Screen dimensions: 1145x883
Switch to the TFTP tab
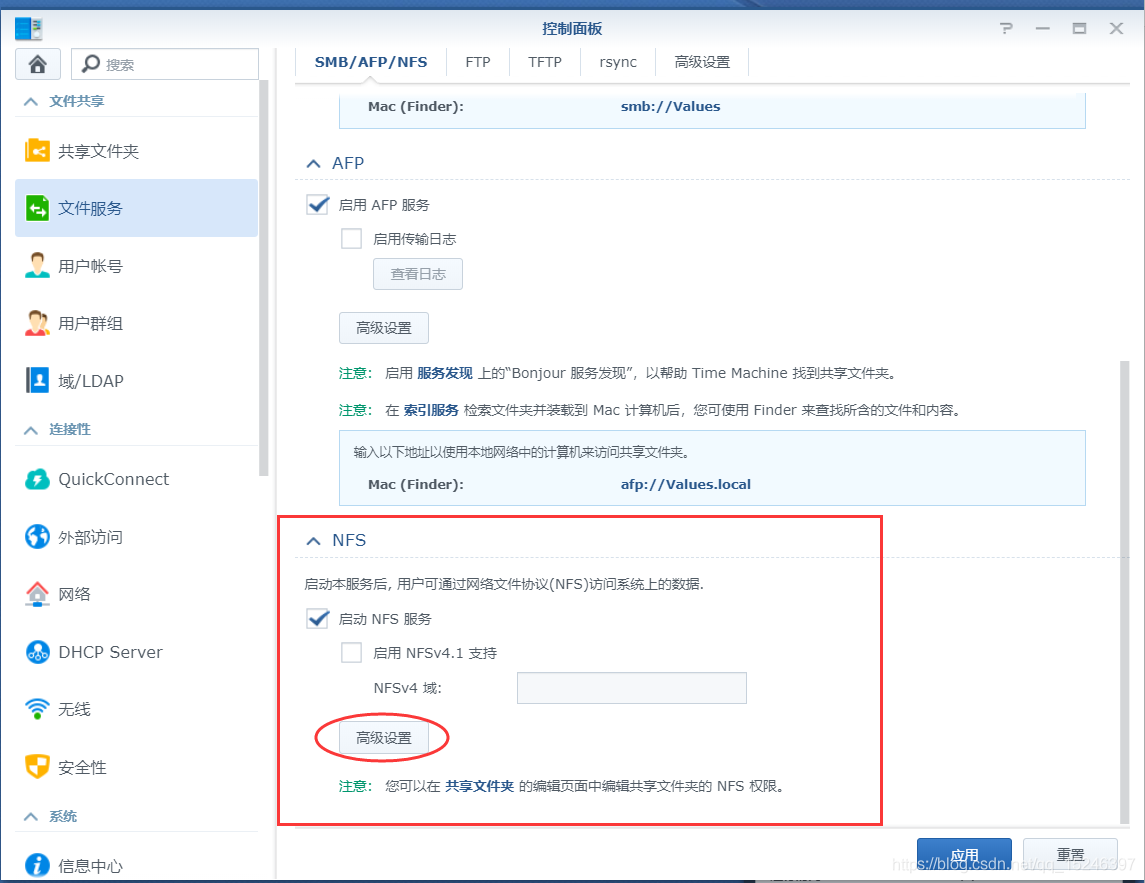pos(545,62)
